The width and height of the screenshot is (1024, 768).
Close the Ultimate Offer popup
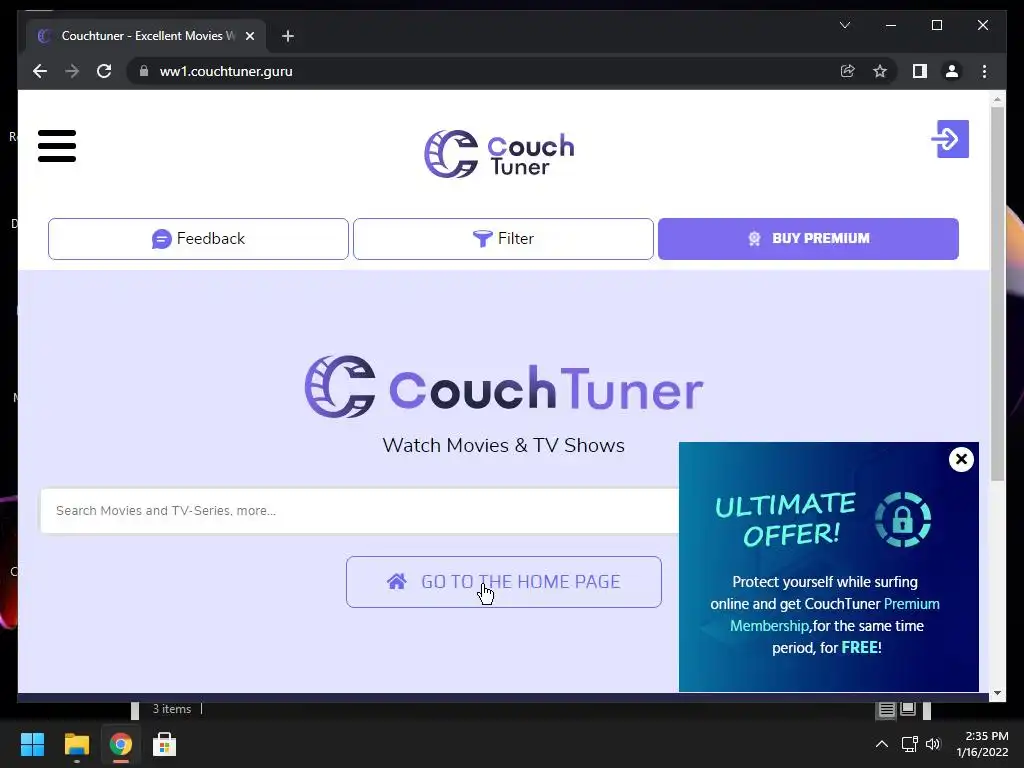(x=961, y=460)
